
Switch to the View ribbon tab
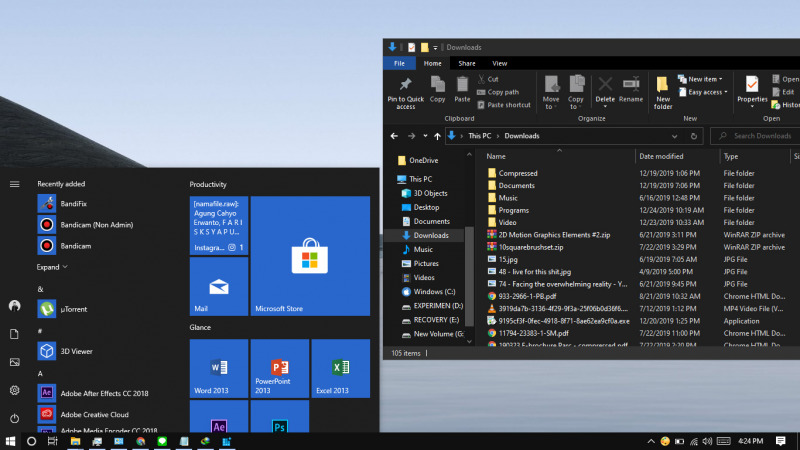pos(499,63)
